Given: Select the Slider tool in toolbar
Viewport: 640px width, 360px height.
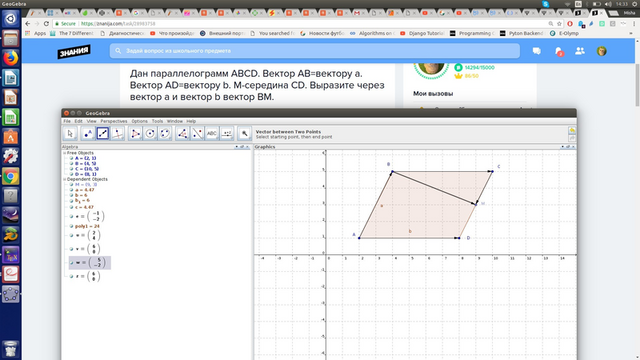Looking at the screenshot, I should [227, 133].
